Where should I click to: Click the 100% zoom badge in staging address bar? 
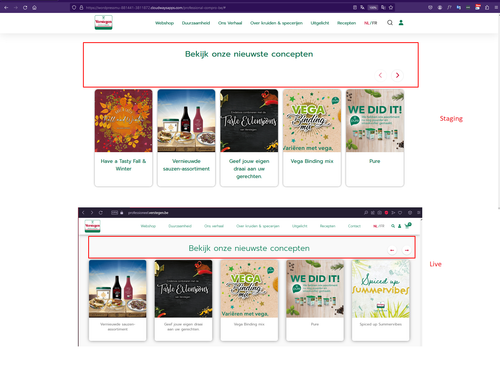[x=373, y=7]
